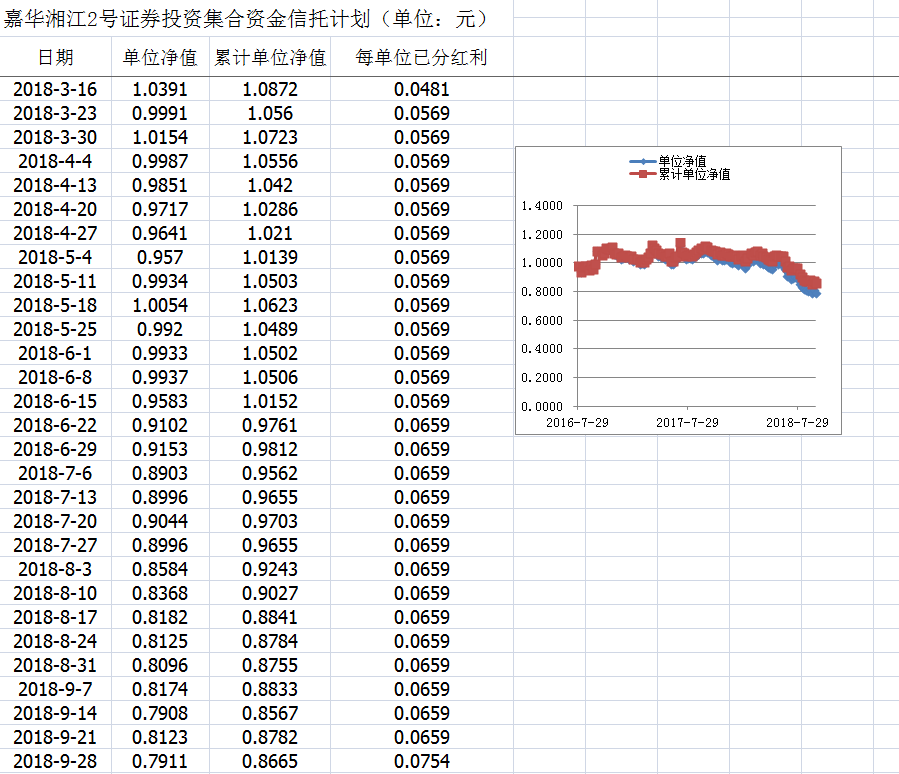Select unit value cell 1.0391

tap(160, 89)
